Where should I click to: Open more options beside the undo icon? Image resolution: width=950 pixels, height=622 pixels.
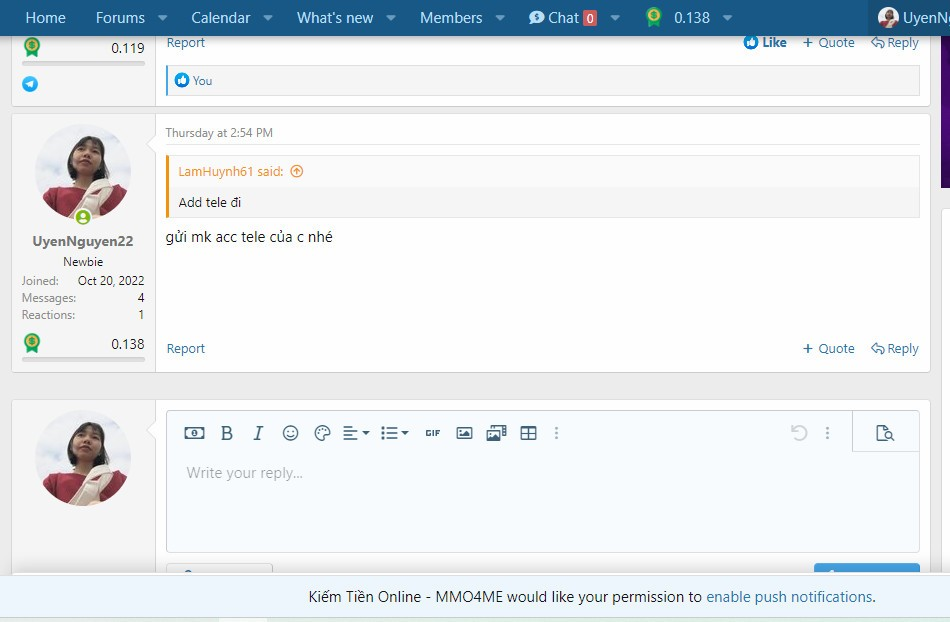pyautogui.click(x=827, y=433)
